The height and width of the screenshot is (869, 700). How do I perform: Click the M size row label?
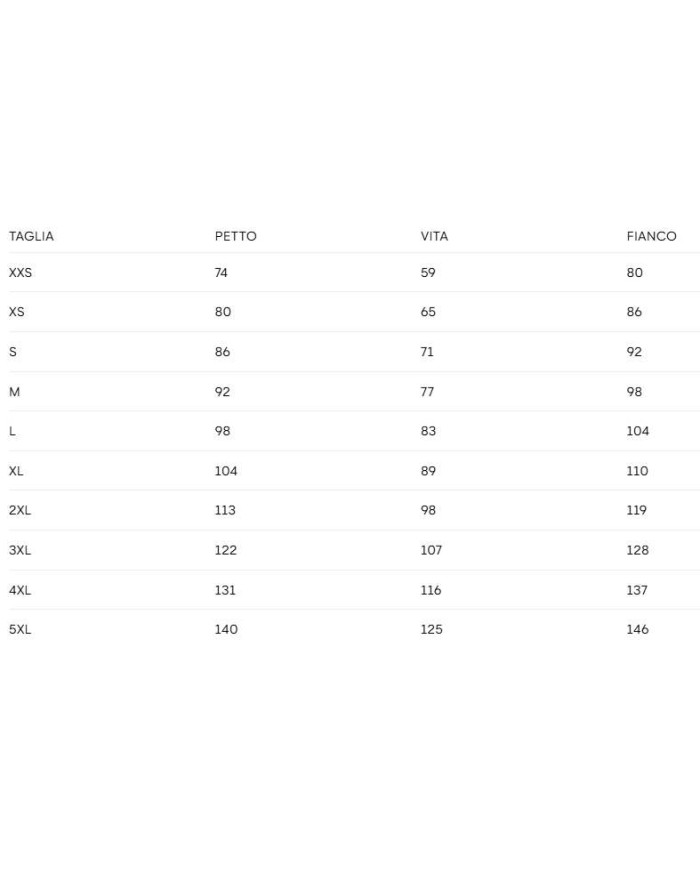click(x=14, y=392)
